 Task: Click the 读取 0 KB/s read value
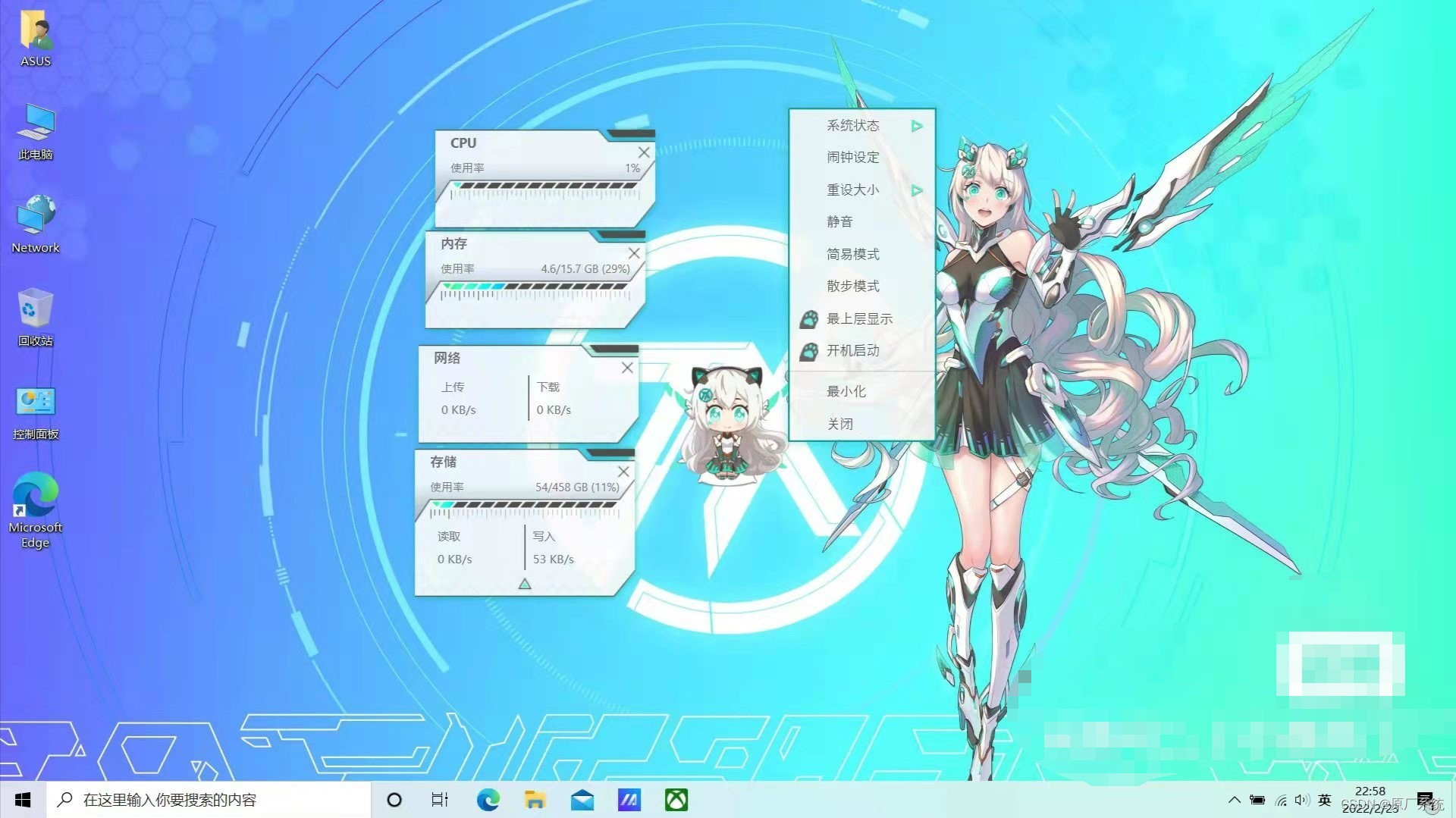coord(454,559)
